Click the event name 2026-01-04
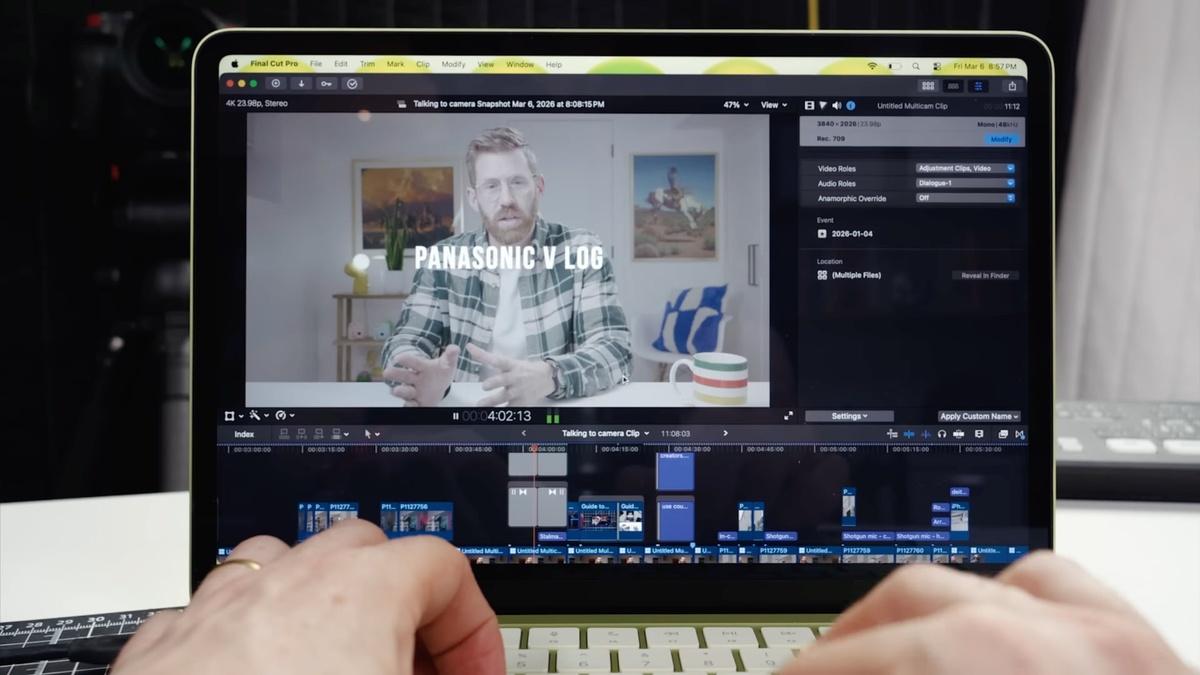Screen dimensions: 1200x675 pyautogui.click(x=852, y=233)
